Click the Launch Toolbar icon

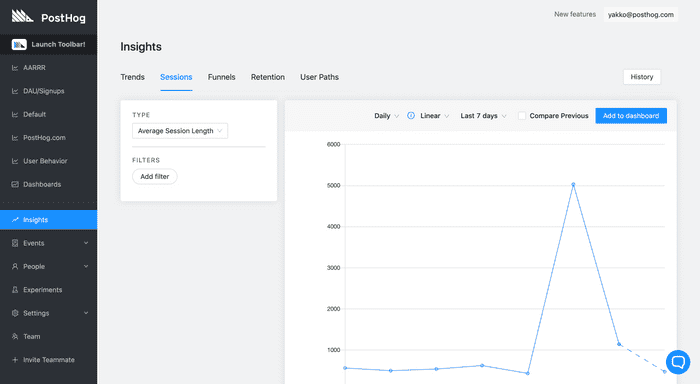(19, 44)
